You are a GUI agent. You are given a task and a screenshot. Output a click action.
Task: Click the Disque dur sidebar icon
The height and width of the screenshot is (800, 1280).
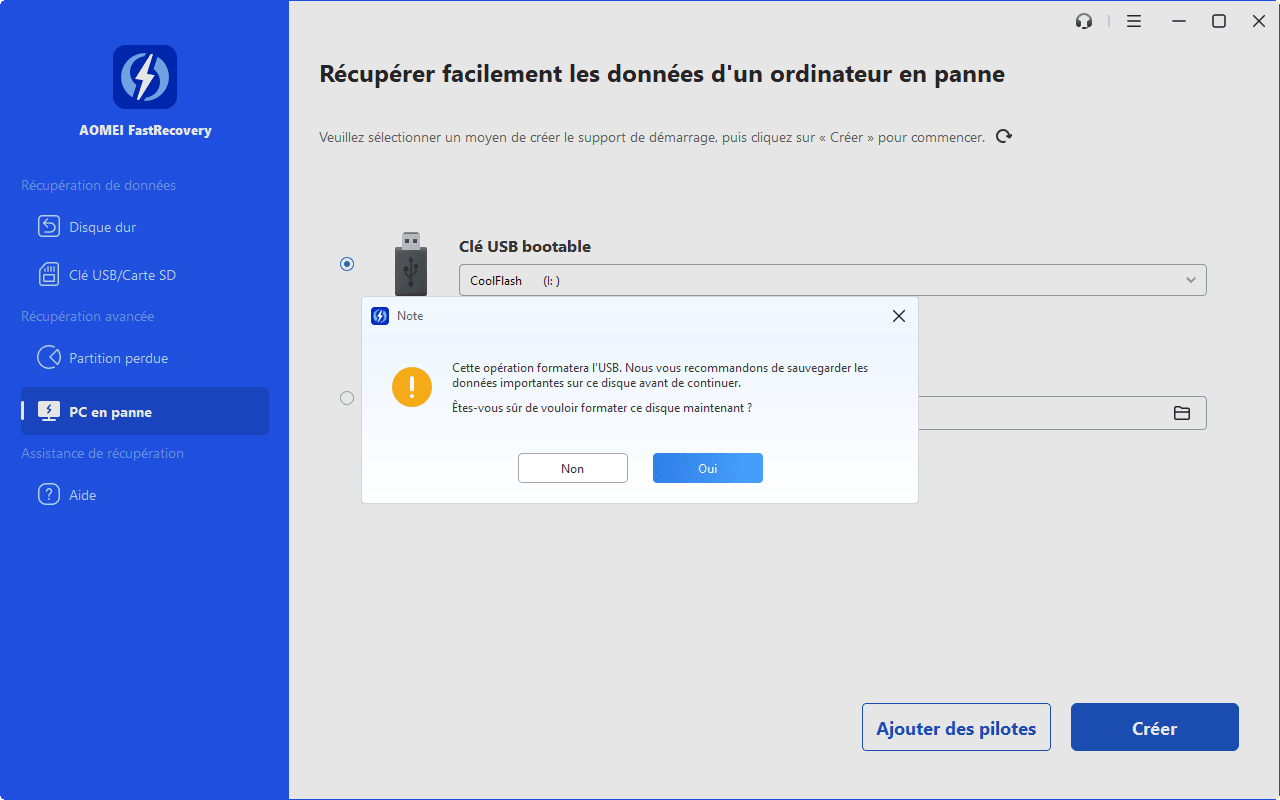tap(49, 227)
